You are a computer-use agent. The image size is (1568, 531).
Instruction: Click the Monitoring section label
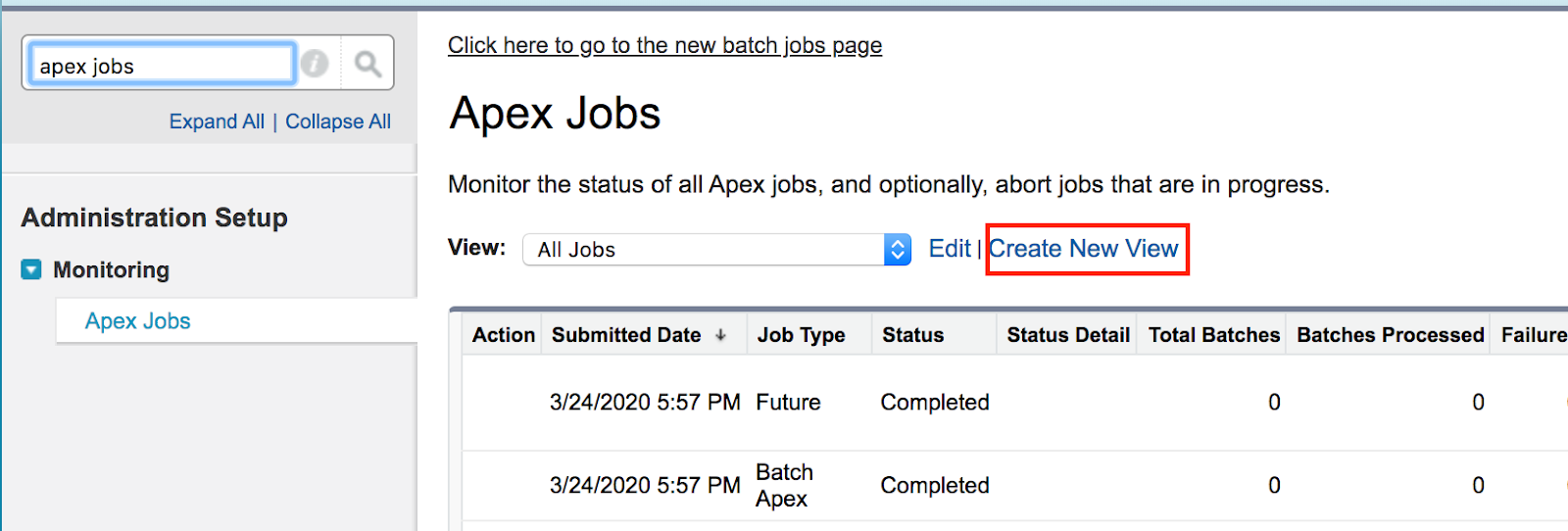pos(111,269)
